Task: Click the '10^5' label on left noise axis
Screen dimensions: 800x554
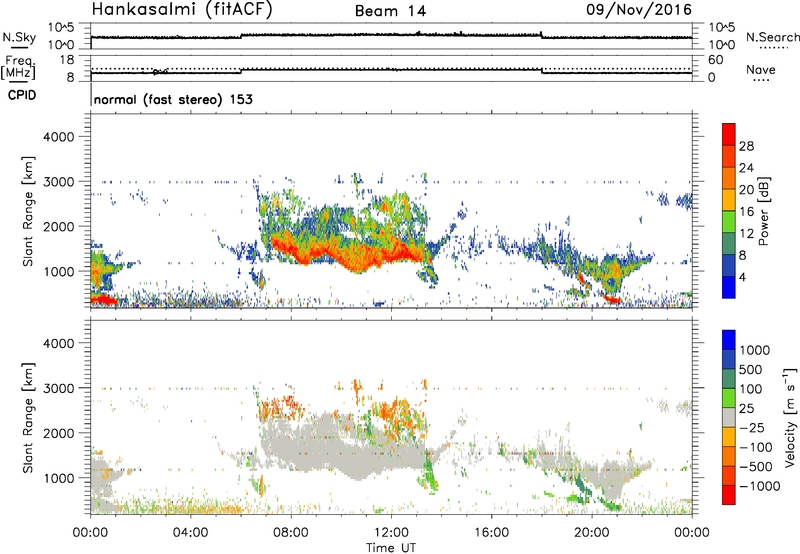Action: tap(60, 27)
